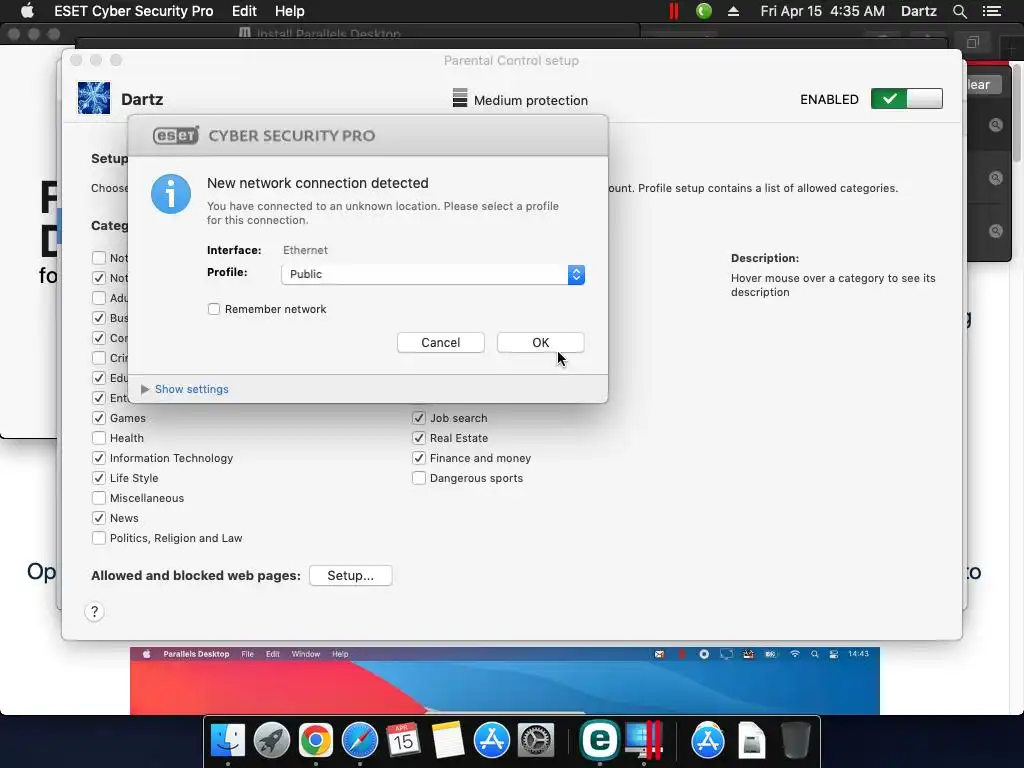Screen dimensions: 1024x768
Task: Uncheck the Life Style category
Action: point(99,478)
